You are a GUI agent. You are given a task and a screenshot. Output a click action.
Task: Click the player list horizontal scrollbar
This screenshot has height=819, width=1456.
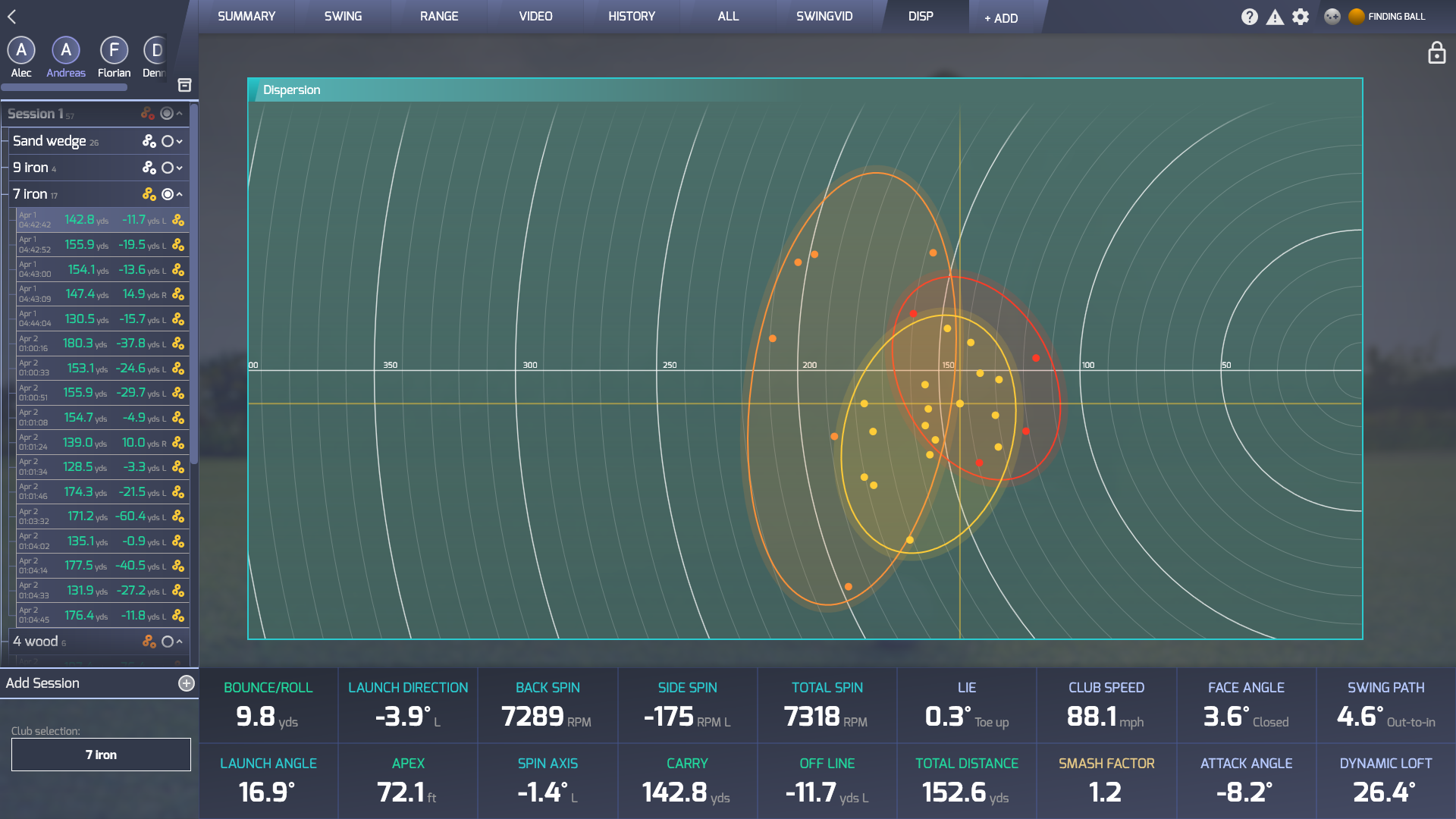tap(64, 88)
